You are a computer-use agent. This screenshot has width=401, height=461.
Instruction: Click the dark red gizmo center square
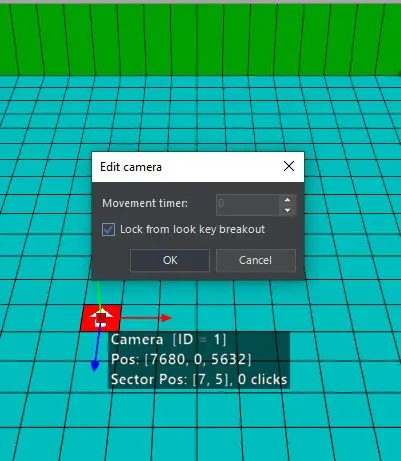click(101, 318)
